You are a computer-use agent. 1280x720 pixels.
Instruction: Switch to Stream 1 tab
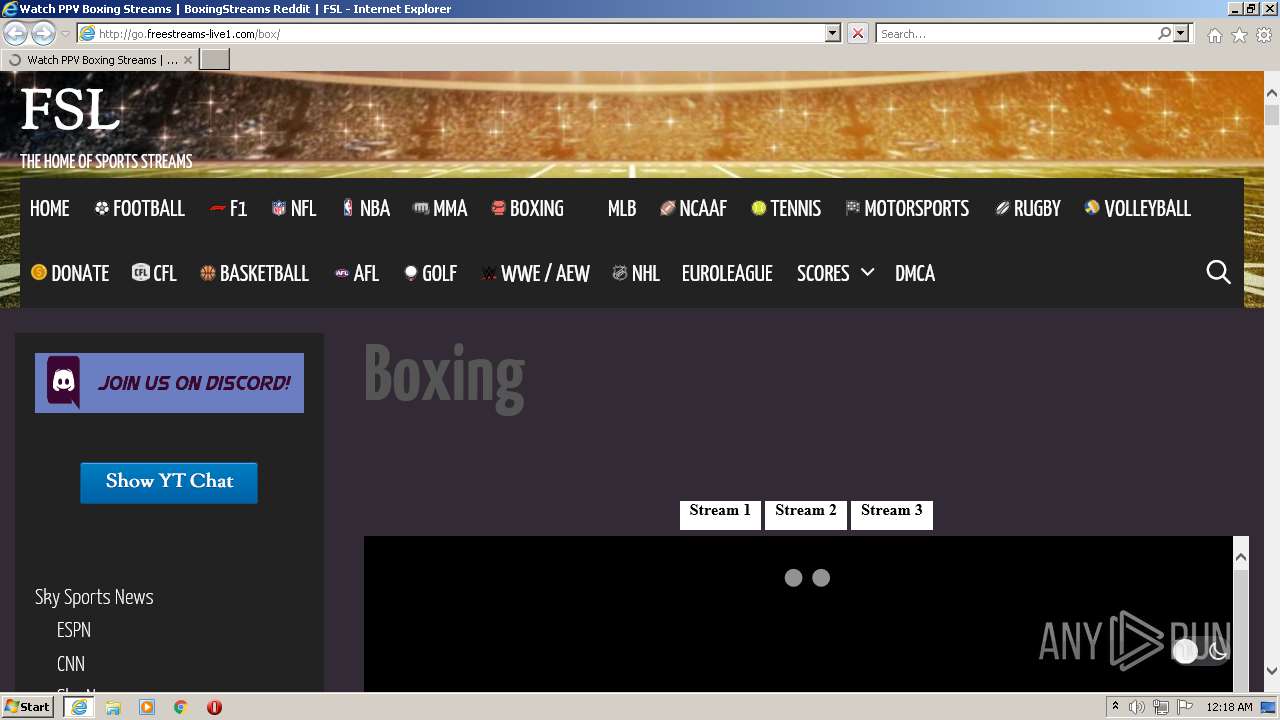(720, 514)
